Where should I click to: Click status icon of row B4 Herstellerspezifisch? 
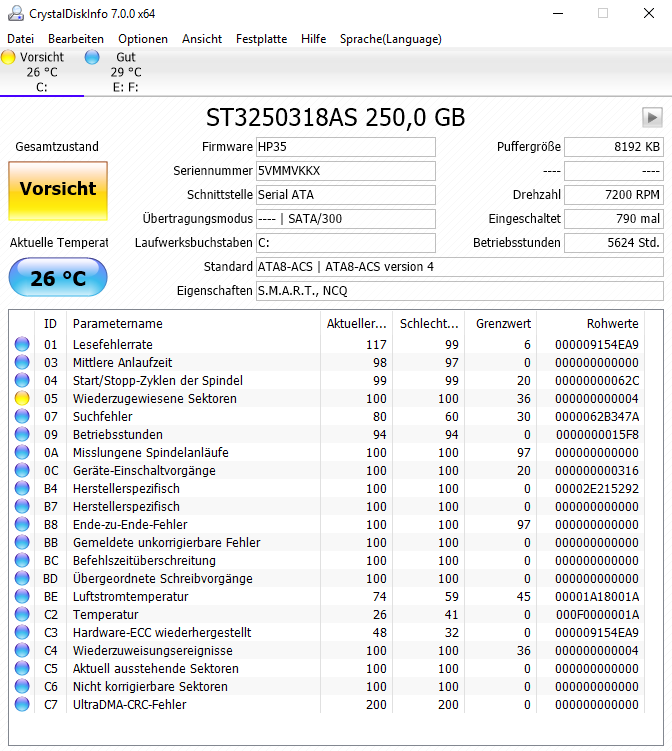[22, 488]
